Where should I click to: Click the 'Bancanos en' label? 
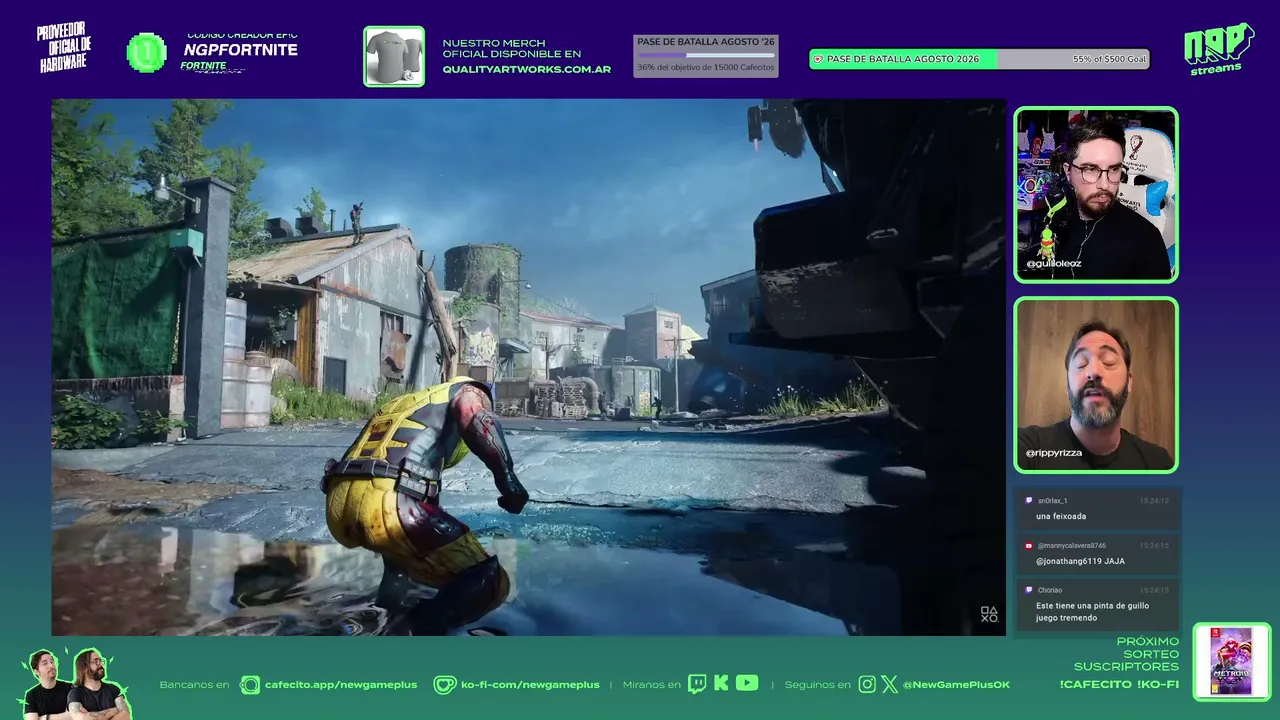194,685
